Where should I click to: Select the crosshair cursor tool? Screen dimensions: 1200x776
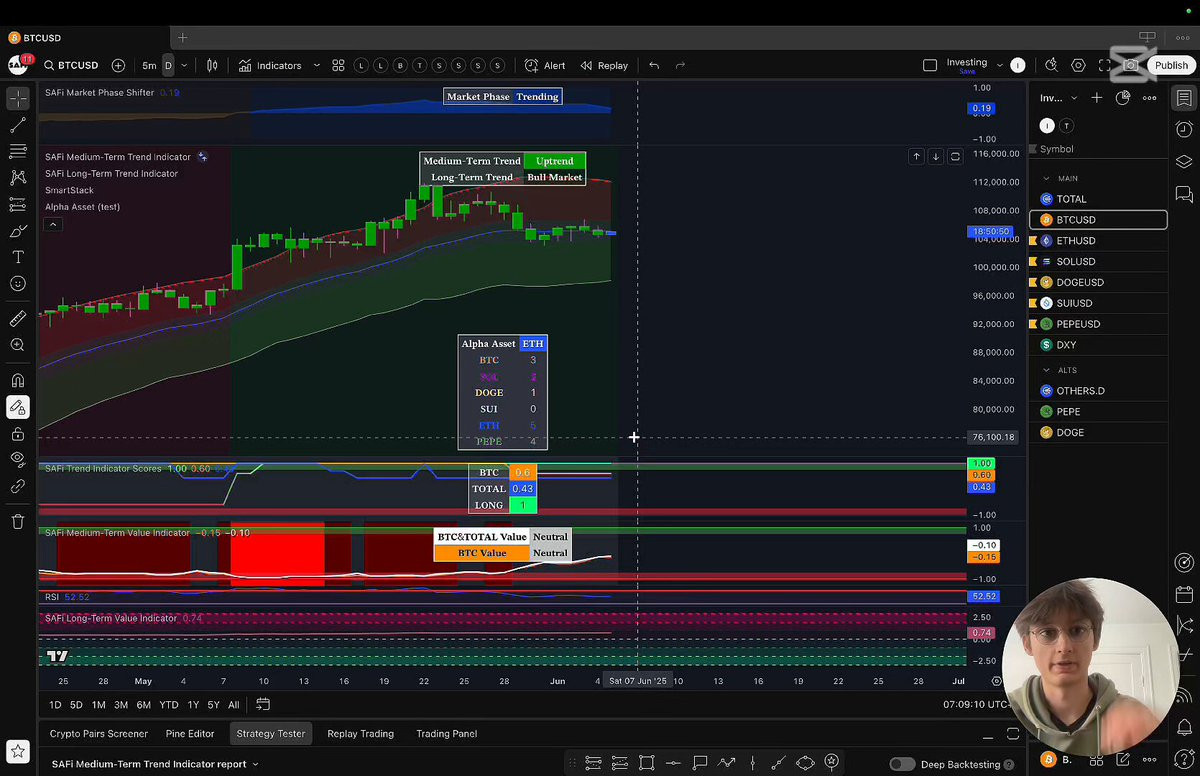pos(18,99)
